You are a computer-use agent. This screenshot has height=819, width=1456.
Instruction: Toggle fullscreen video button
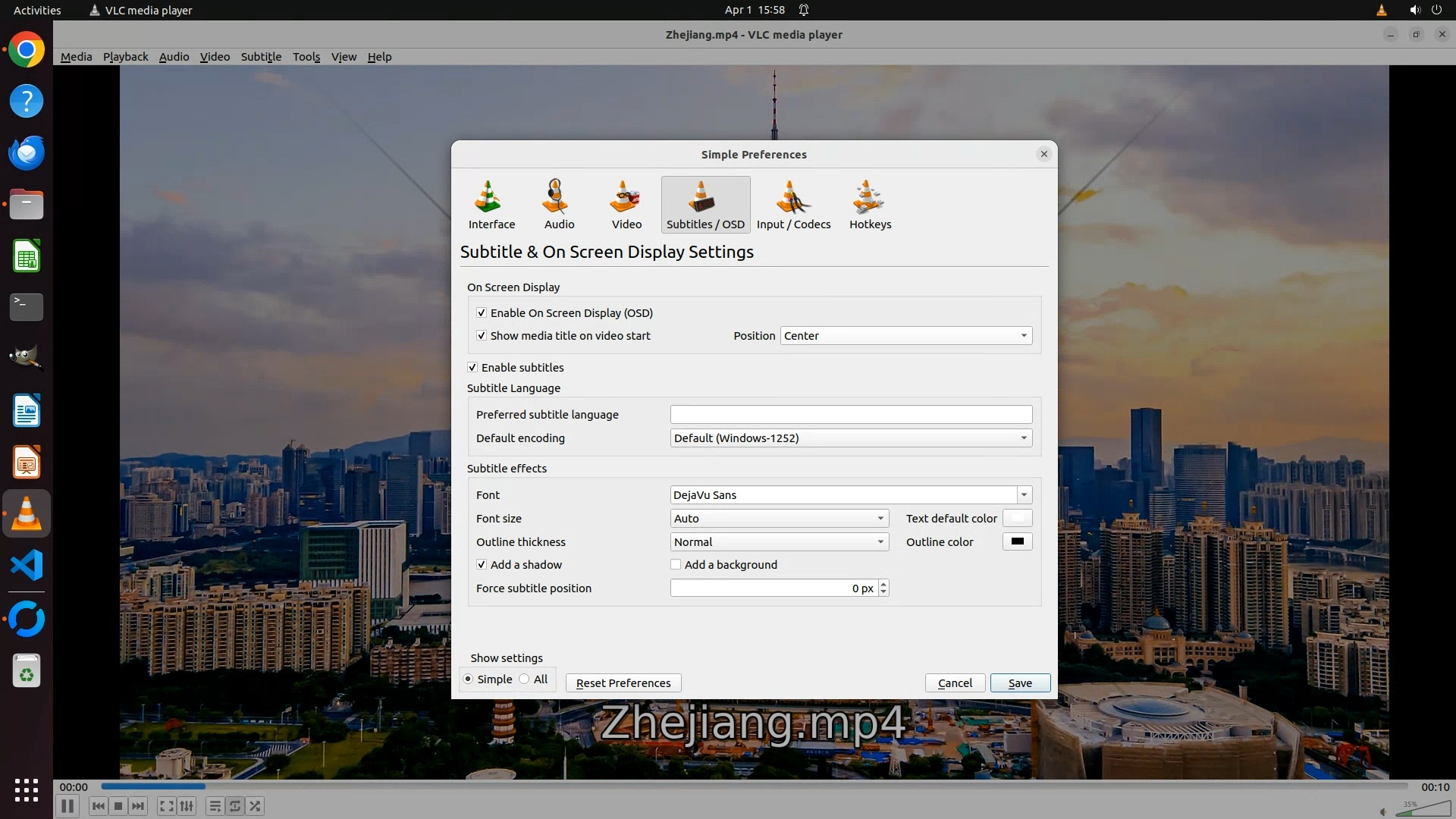pyautogui.click(x=167, y=806)
